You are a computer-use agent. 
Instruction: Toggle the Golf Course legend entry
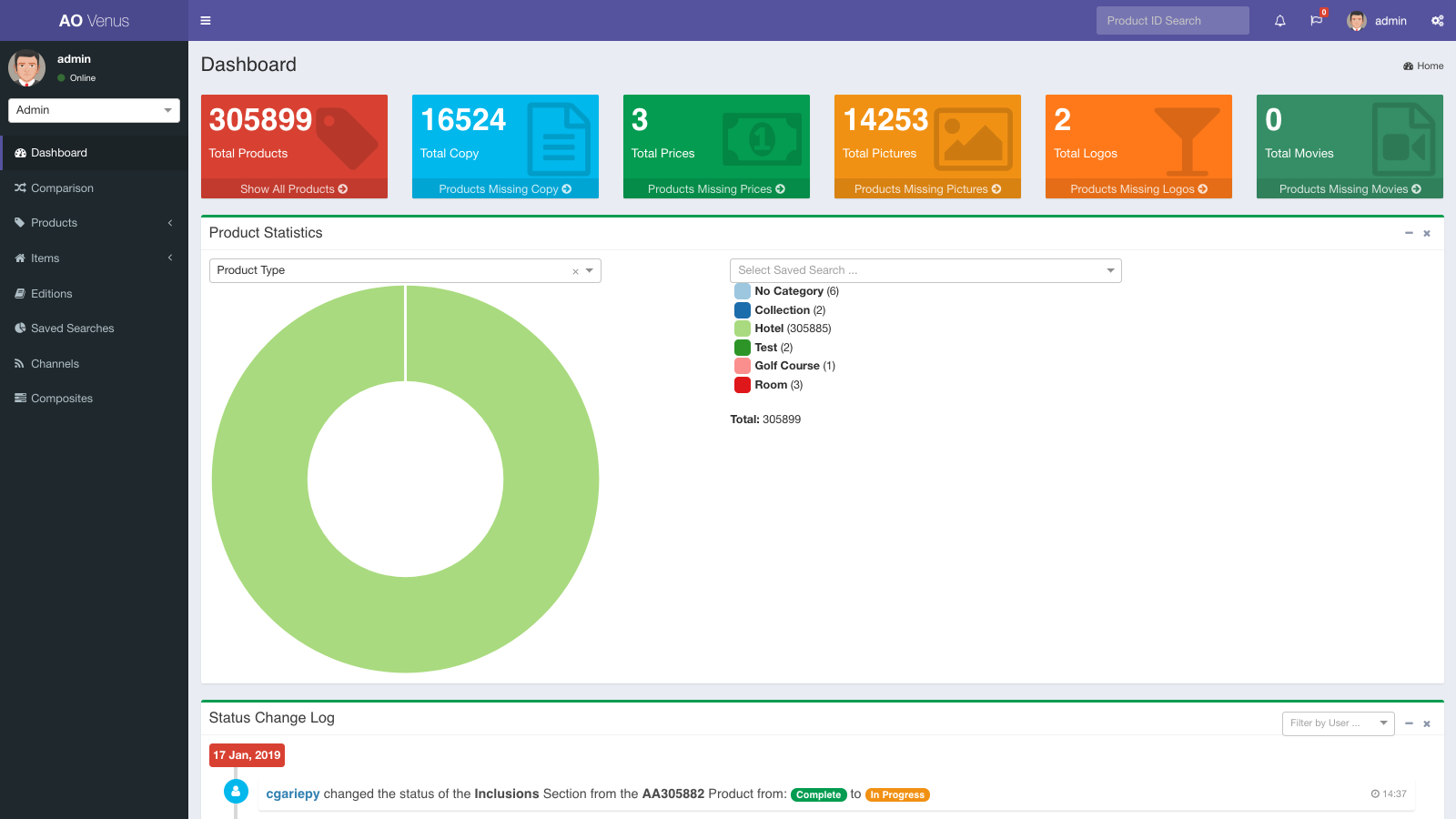click(785, 366)
